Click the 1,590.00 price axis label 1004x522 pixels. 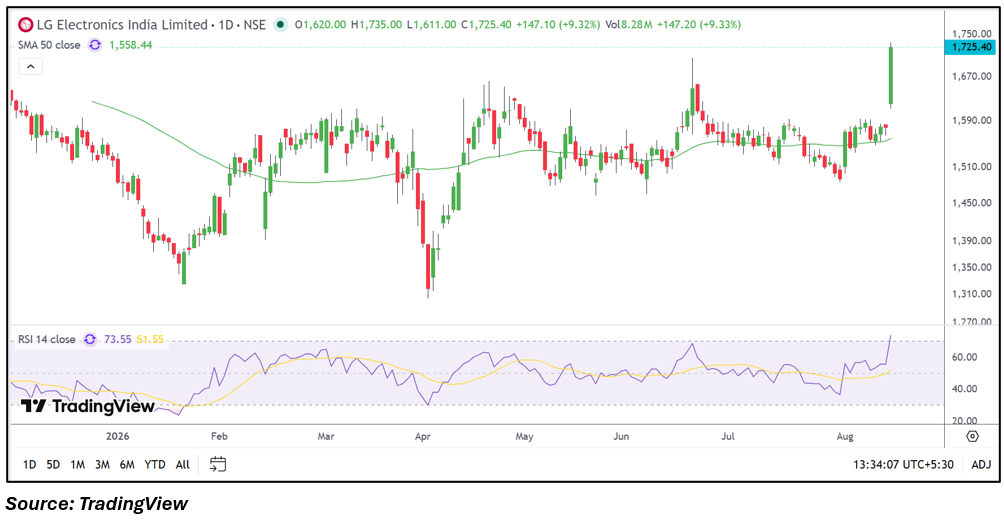pos(972,120)
